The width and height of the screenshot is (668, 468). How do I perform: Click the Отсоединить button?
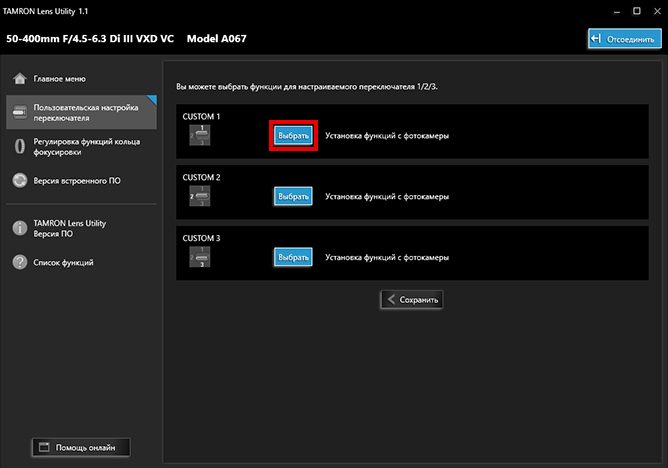pos(625,39)
